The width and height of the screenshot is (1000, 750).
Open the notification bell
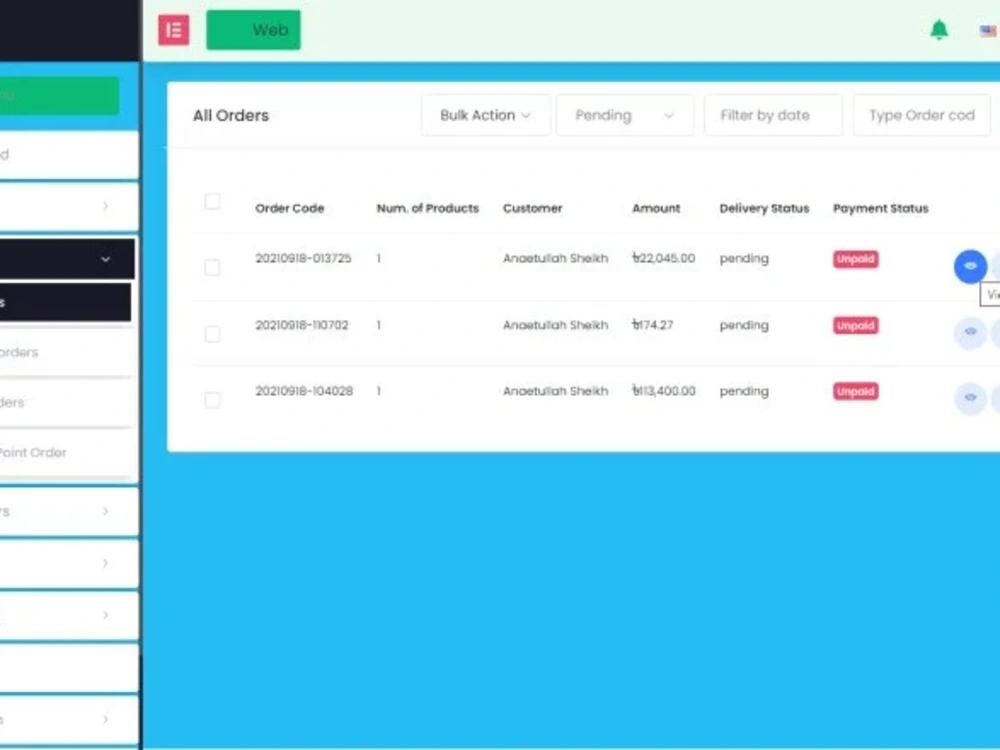(x=939, y=30)
